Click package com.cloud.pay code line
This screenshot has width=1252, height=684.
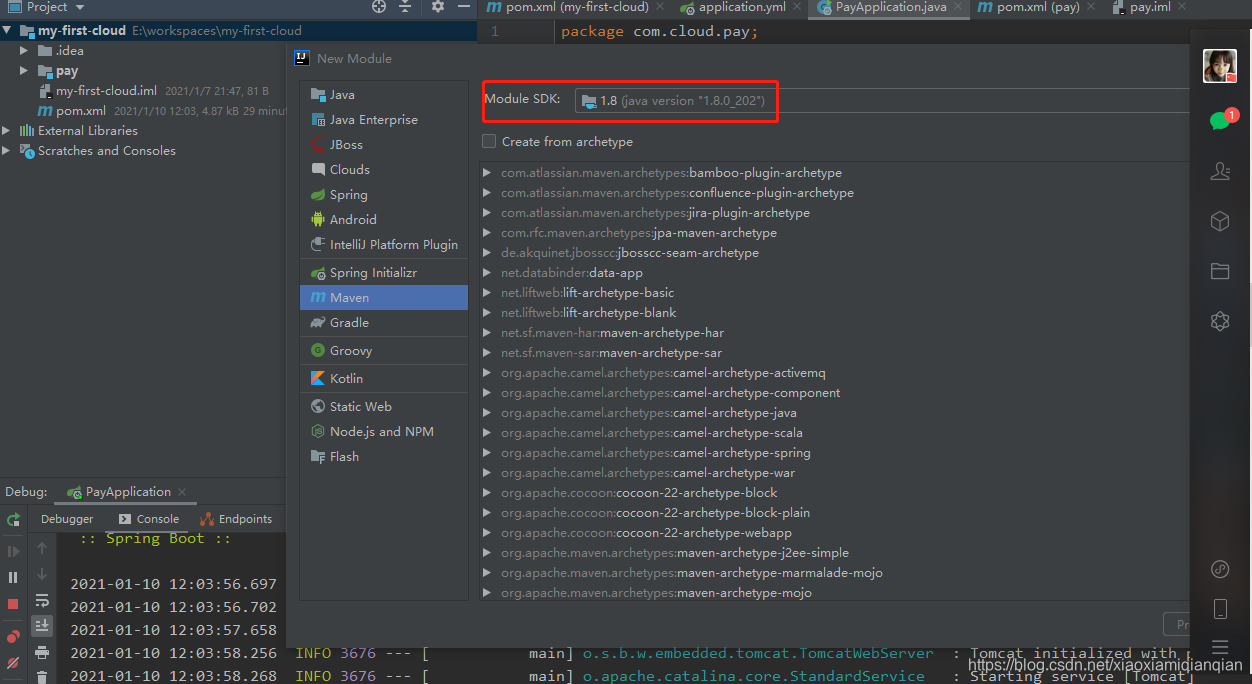(x=659, y=31)
